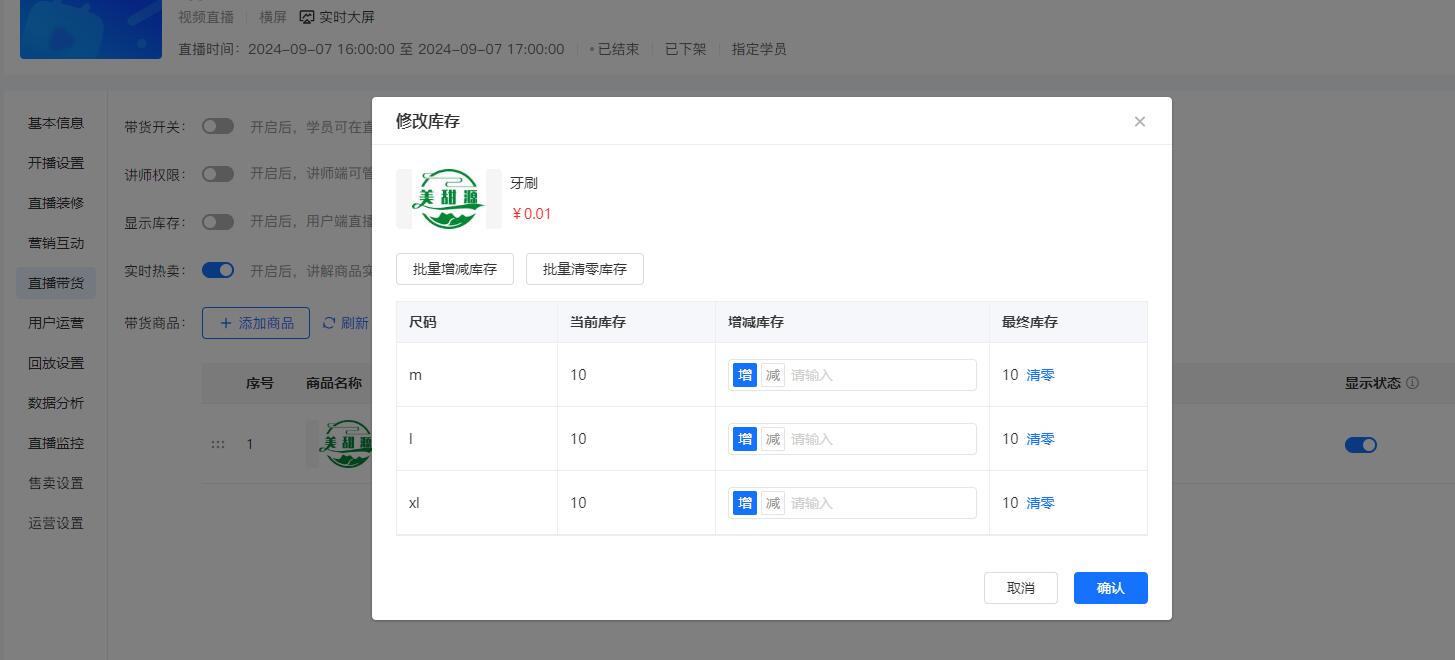Screen dimensions: 1455x660
Task: Select 增 for size m row
Action: click(745, 375)
